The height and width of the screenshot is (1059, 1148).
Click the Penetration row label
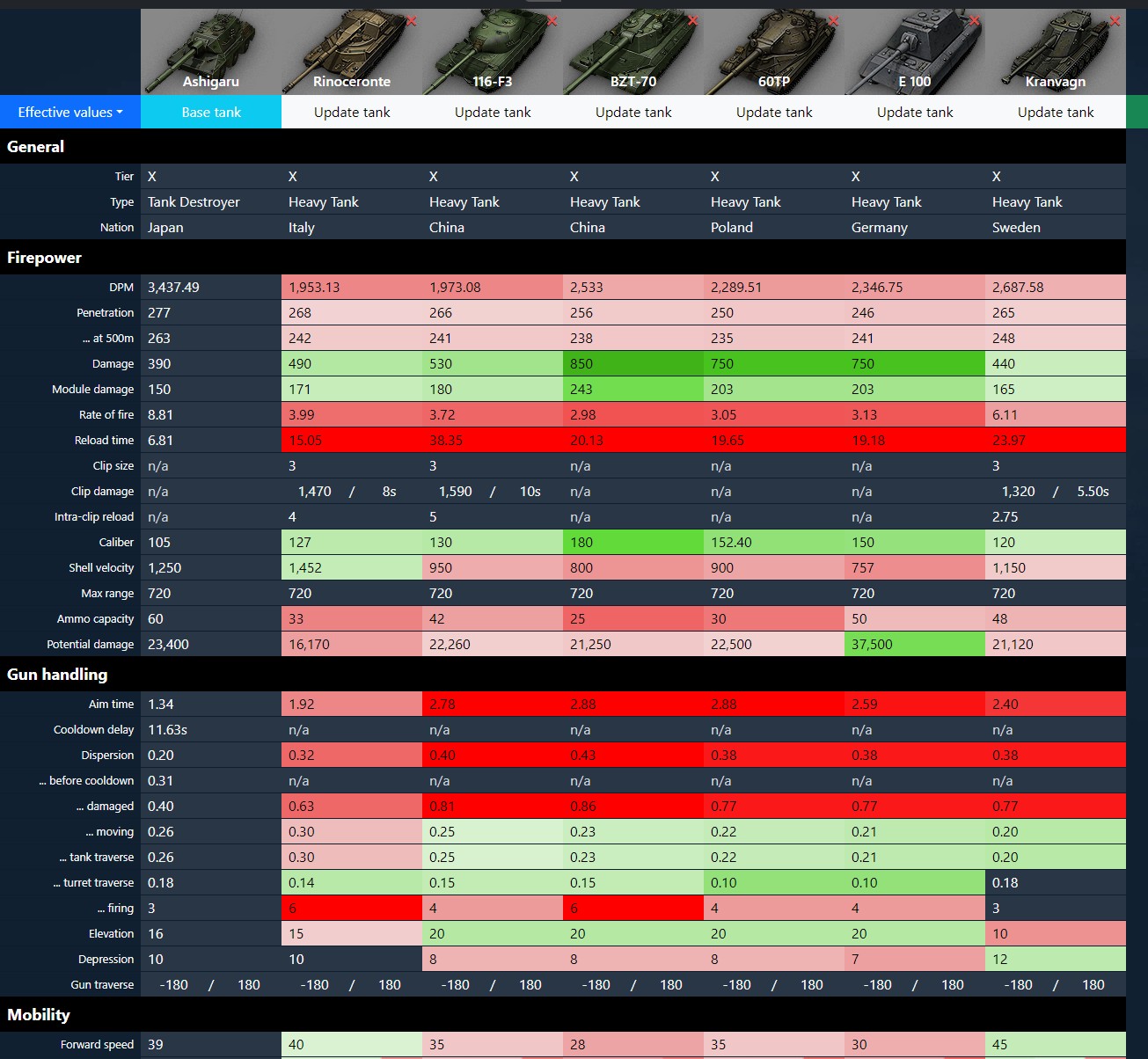106,312
